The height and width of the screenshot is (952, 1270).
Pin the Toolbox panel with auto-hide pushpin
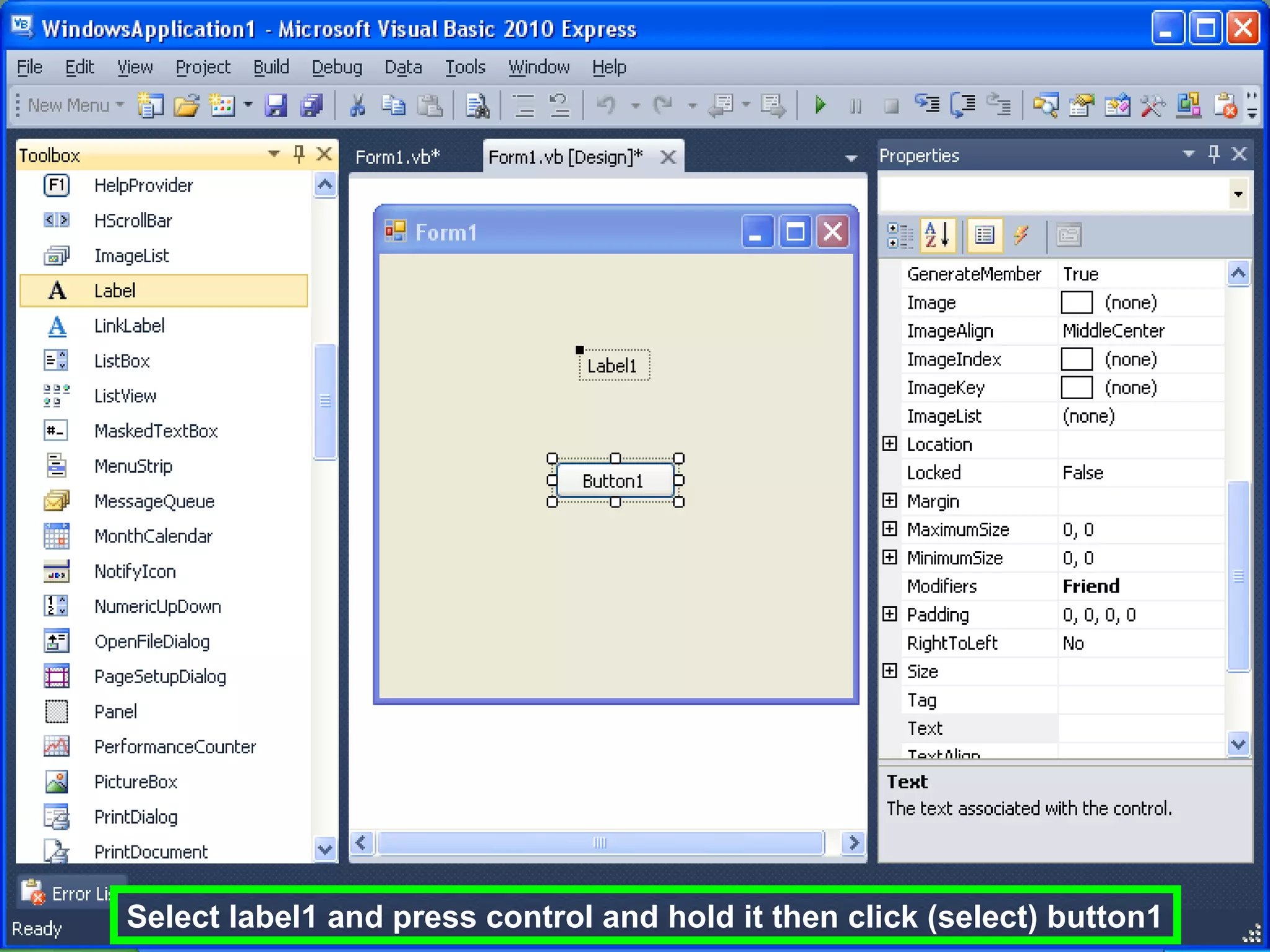(299, 154)
